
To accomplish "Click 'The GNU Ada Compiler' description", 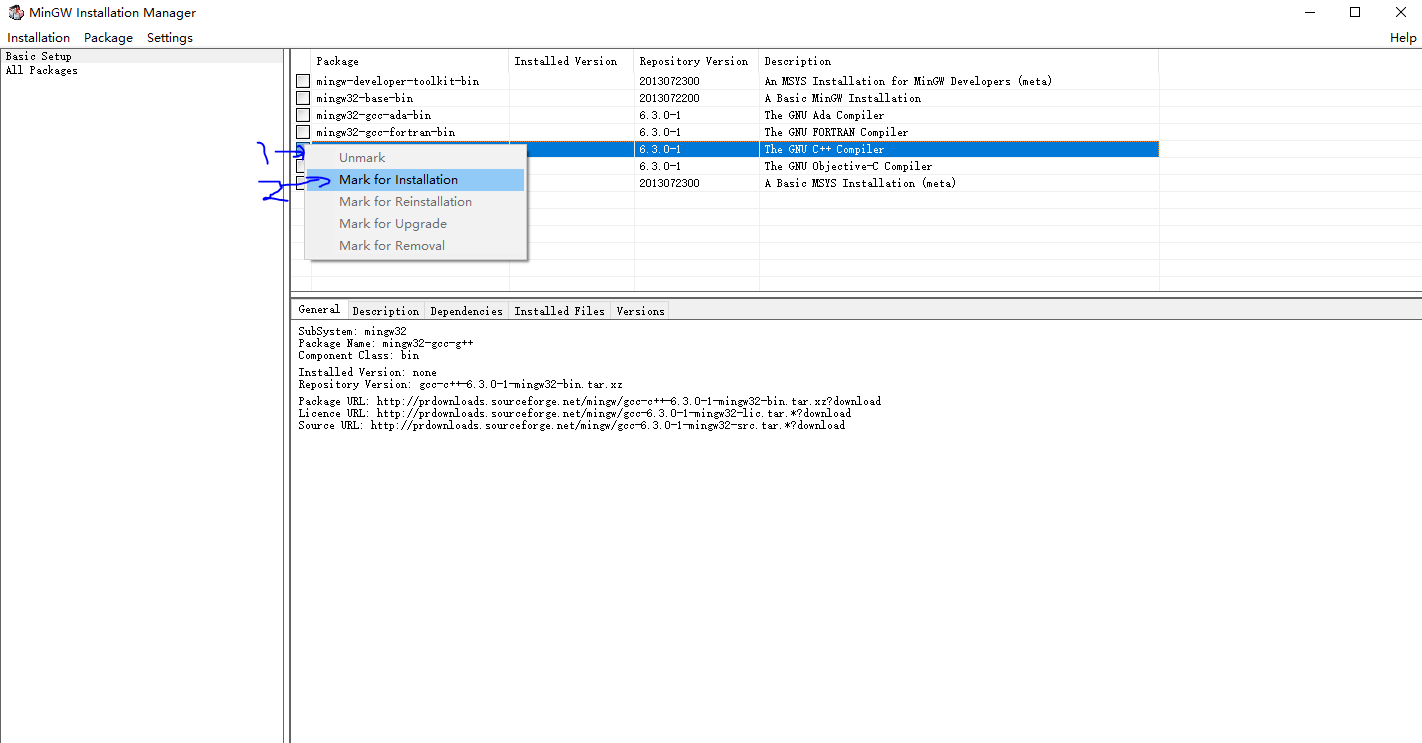I will (x=824, y=115).
